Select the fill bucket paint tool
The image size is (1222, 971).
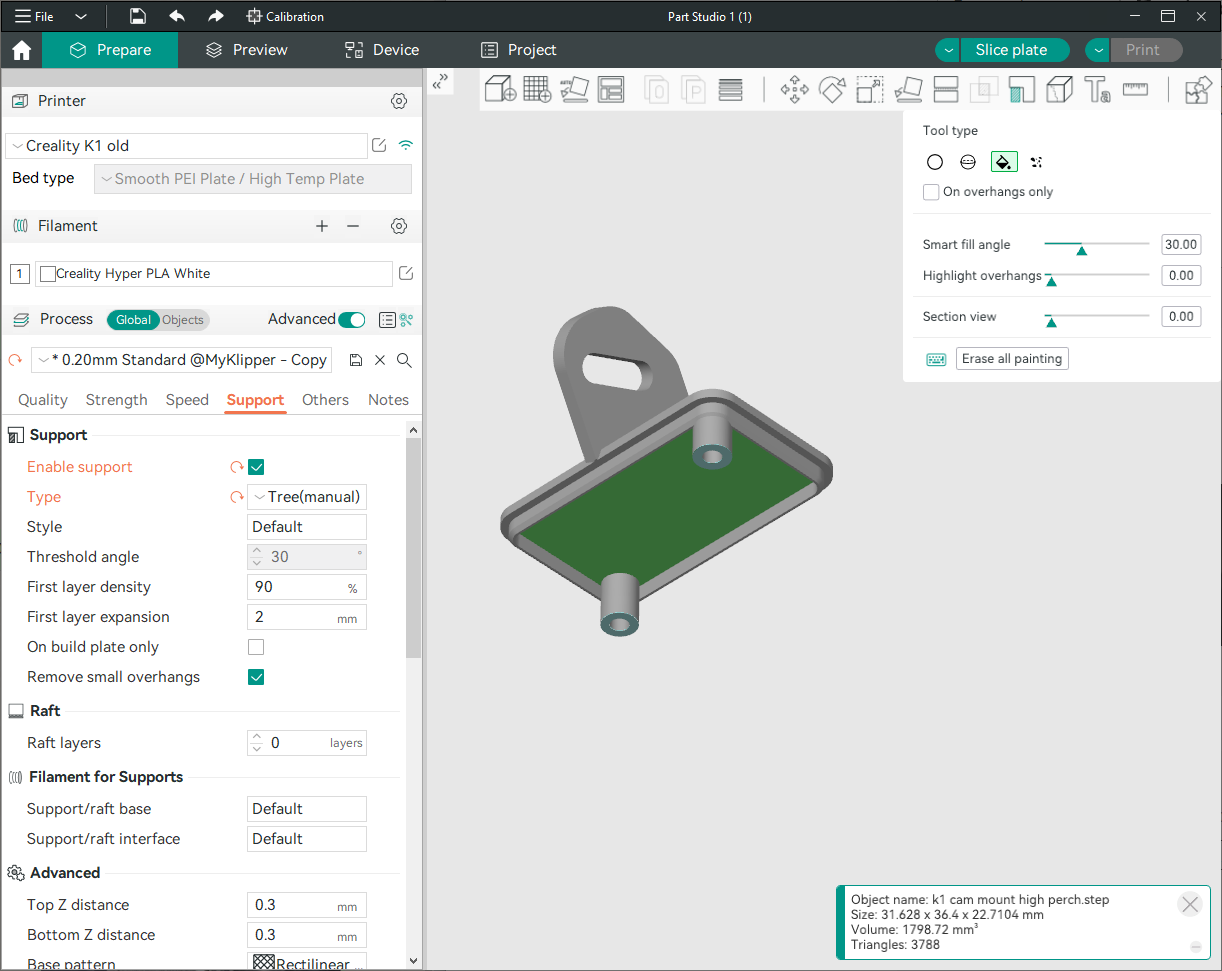pyautogui.click(x=1004, y=162)
